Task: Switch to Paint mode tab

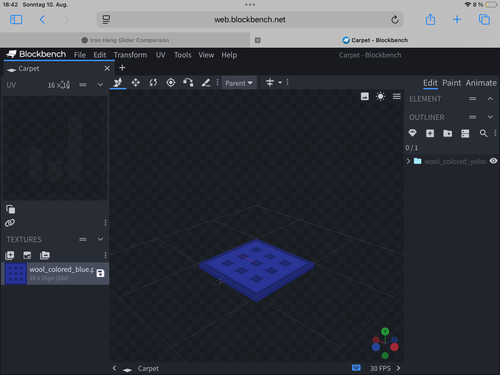Action: [x=452, y=83]
